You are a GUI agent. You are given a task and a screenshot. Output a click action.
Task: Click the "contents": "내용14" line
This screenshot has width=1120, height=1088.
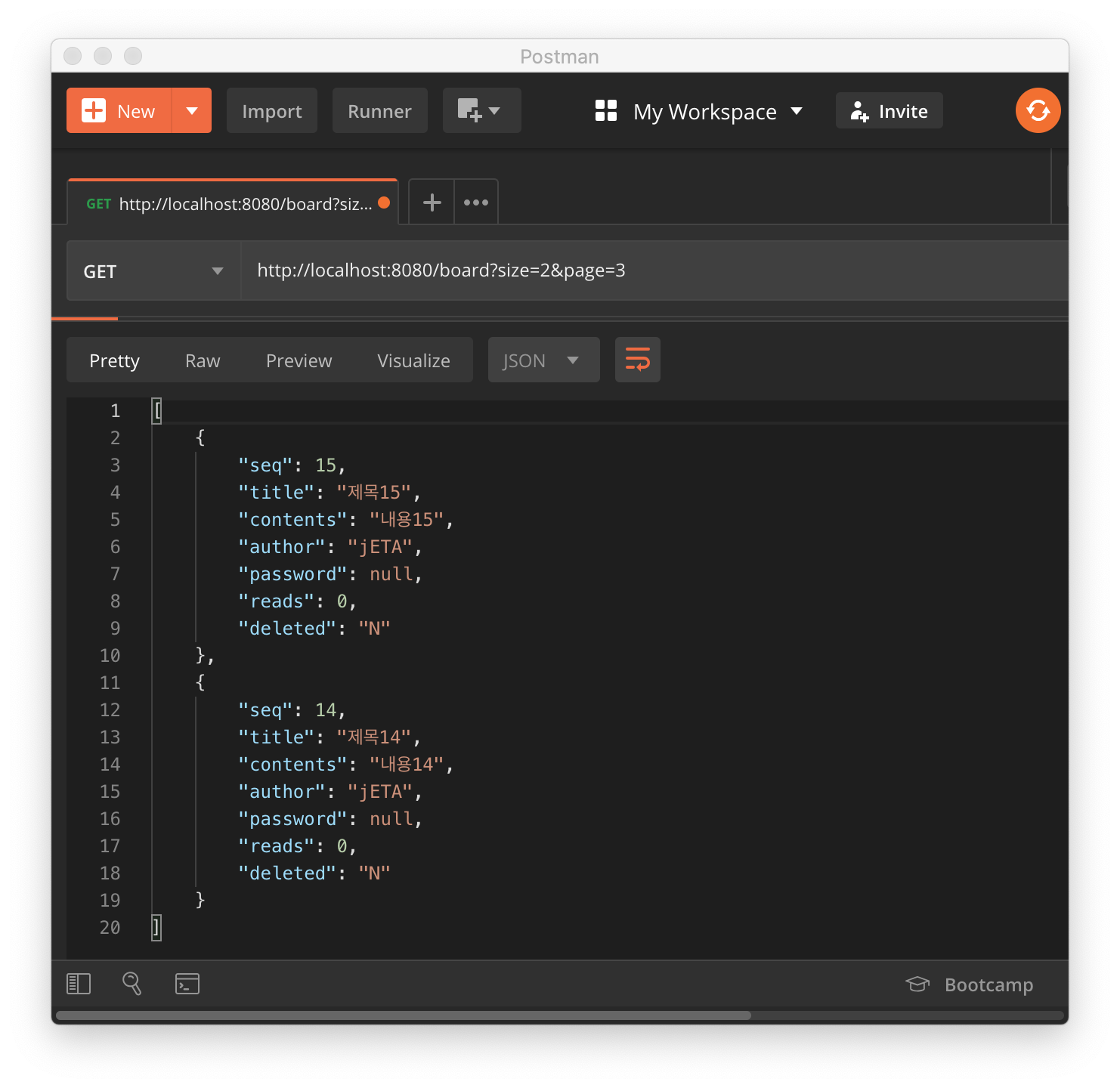pos(345,764)
